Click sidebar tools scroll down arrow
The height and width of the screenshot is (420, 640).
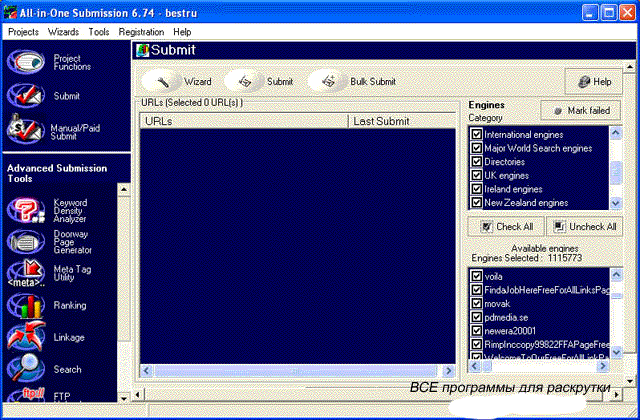tap(124, 398)
